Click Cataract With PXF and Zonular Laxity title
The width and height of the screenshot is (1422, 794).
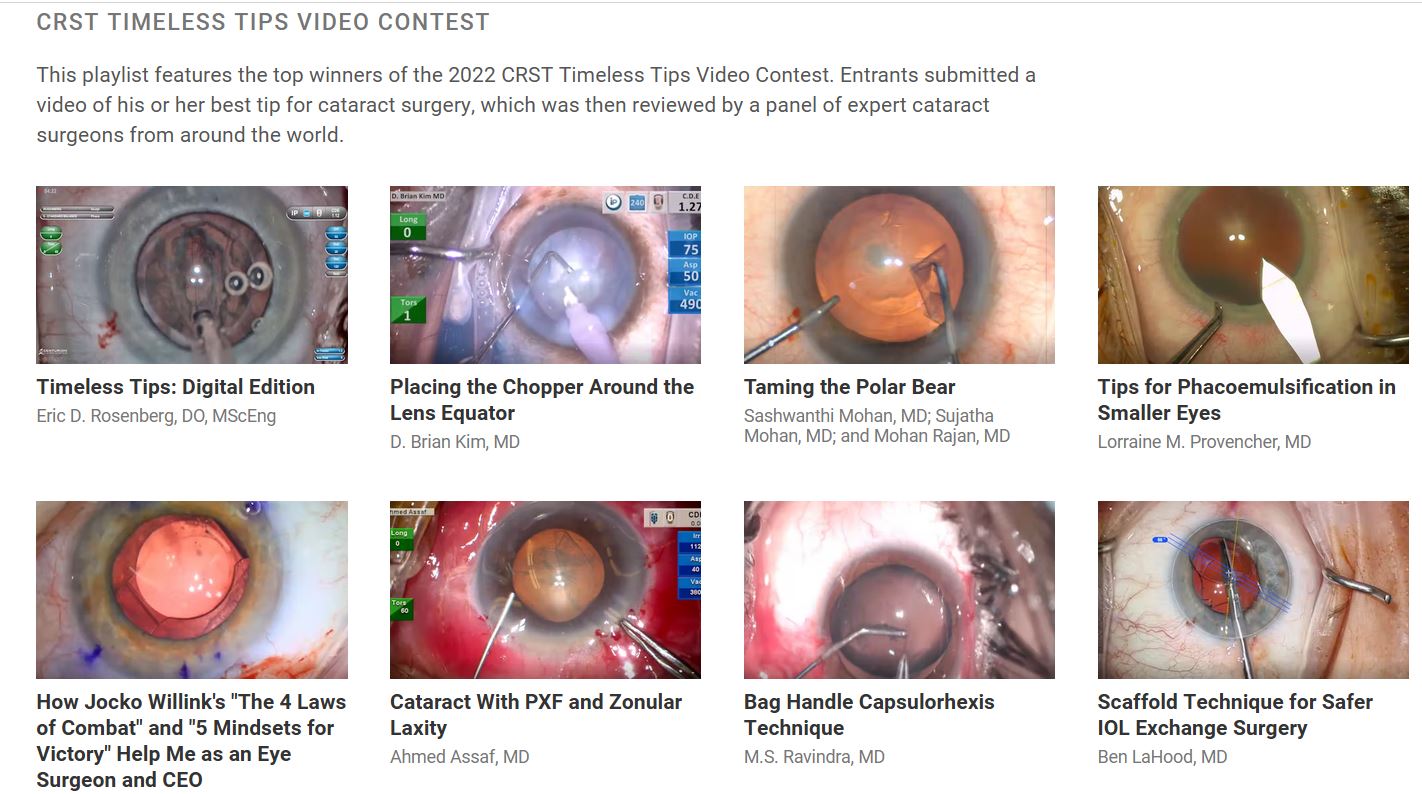(x=536, y=715)
